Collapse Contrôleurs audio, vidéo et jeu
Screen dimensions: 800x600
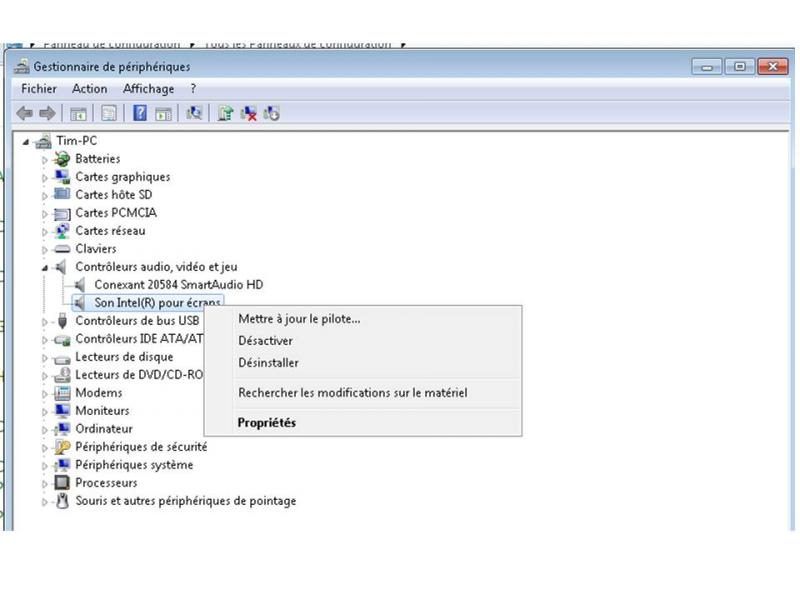pos(45,267)
